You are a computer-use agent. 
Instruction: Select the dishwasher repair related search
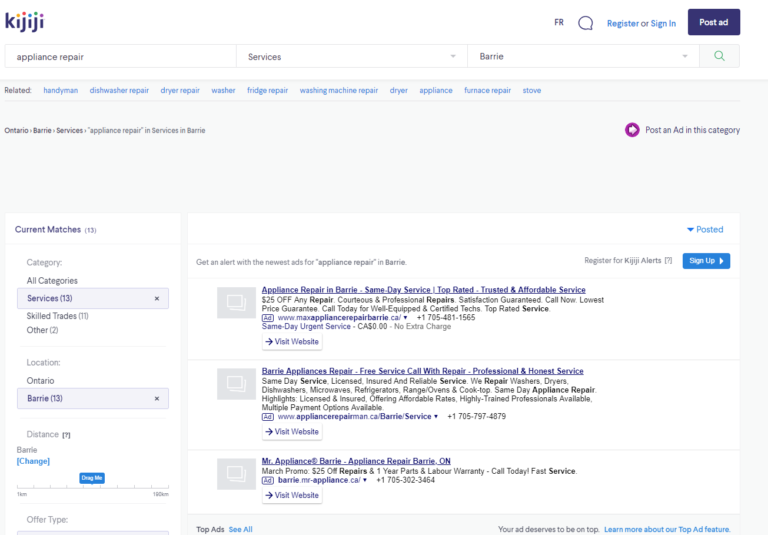tap(119, 90)
